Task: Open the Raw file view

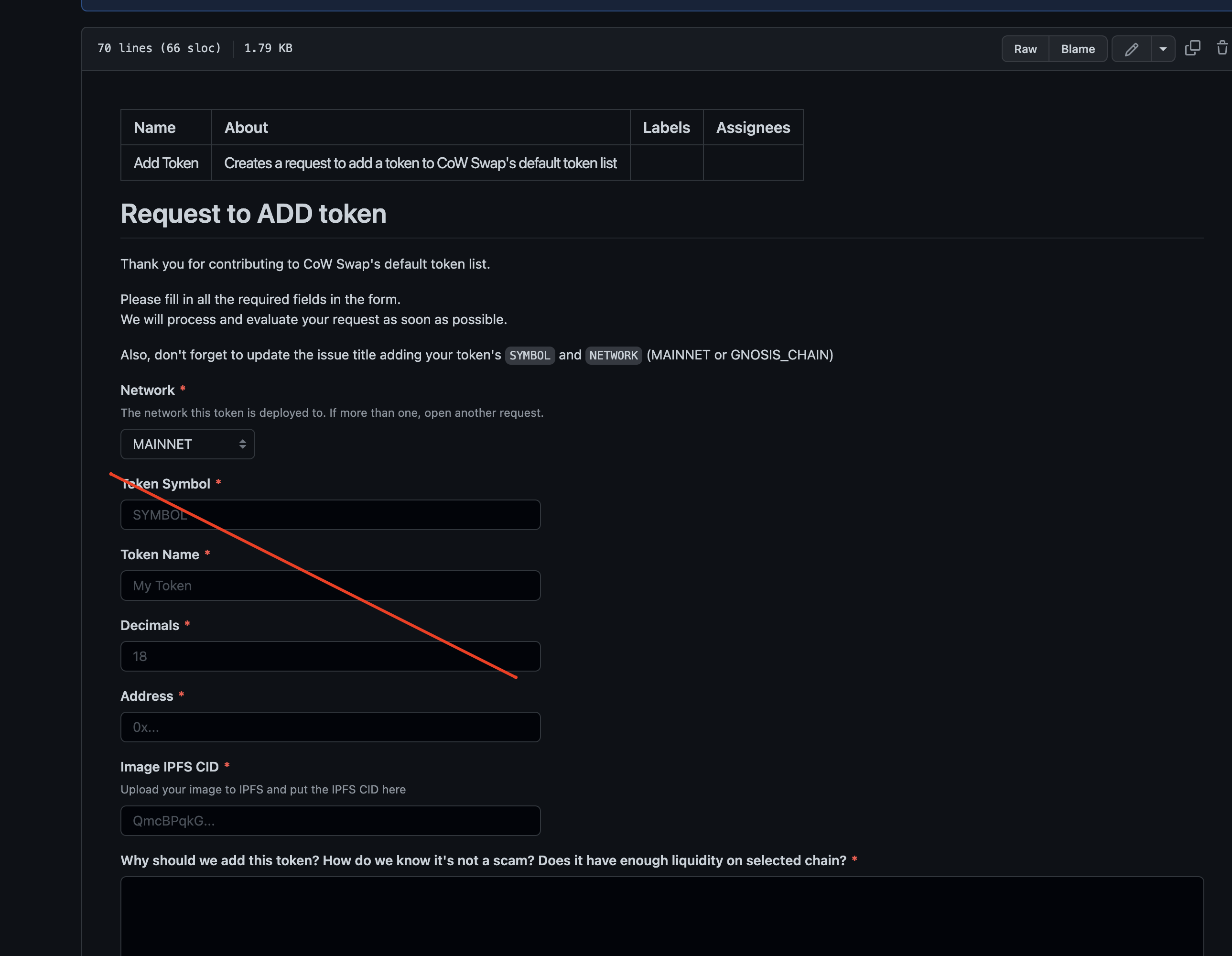Action: (x=1025, y=49)
